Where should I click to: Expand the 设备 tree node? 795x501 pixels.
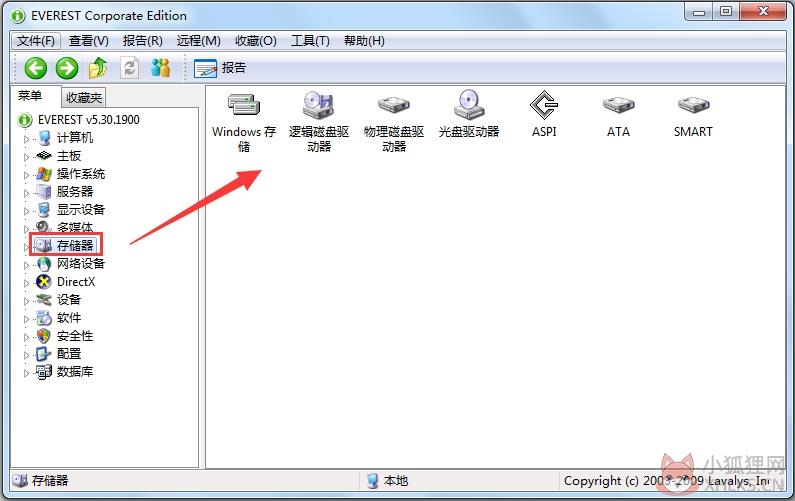point(26,301)
